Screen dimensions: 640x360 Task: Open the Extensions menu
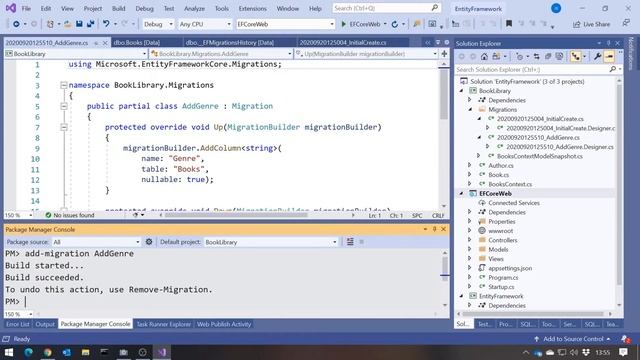tap(252, 8)
